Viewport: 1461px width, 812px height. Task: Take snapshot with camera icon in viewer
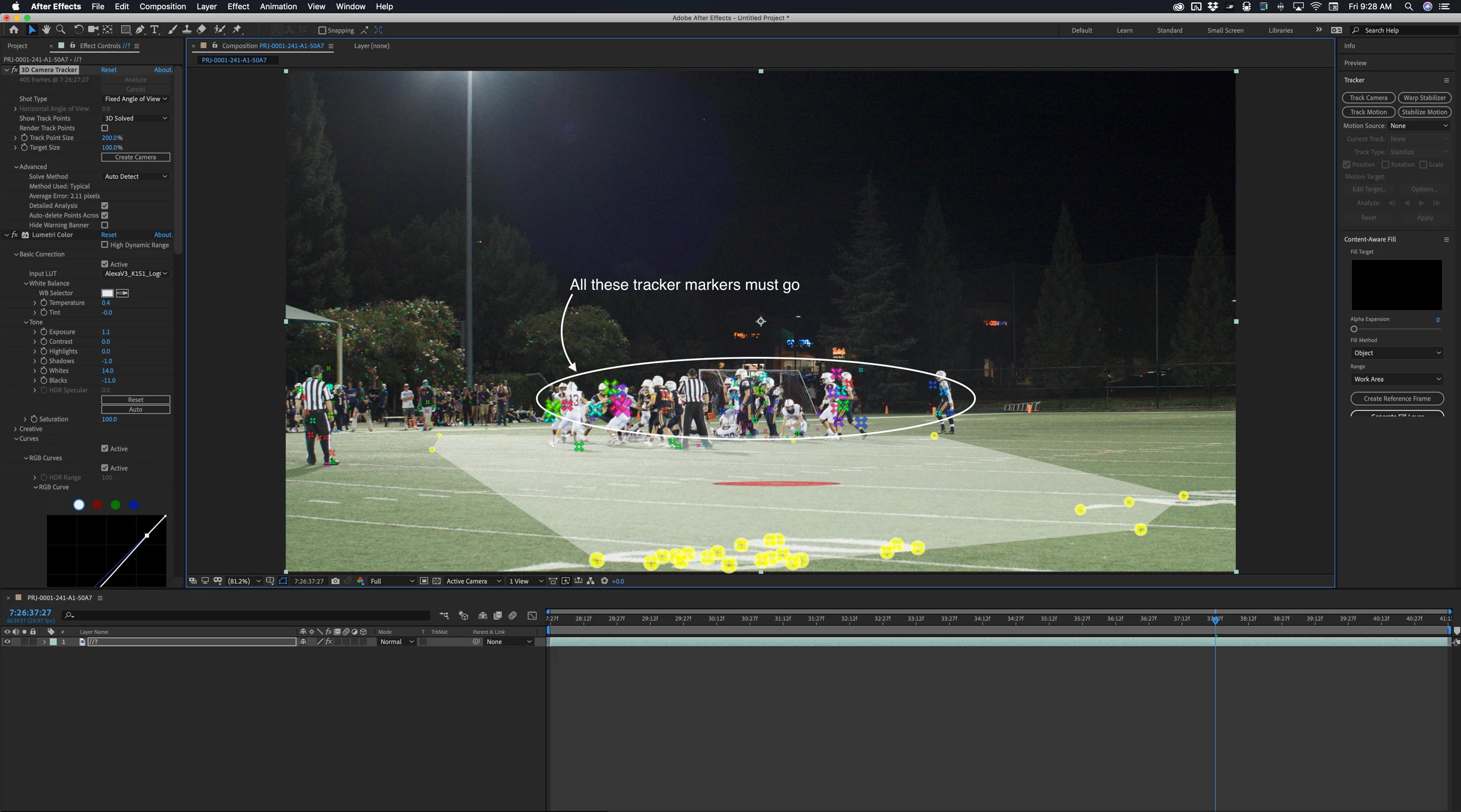(x=335, y=581)
